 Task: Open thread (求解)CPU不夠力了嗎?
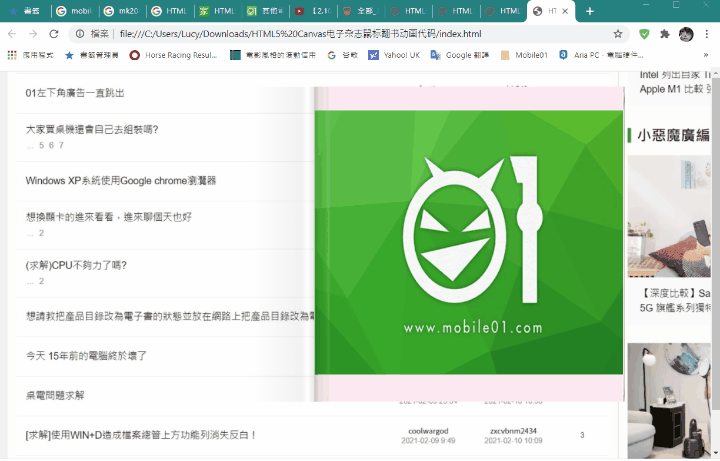coord(76,265)
